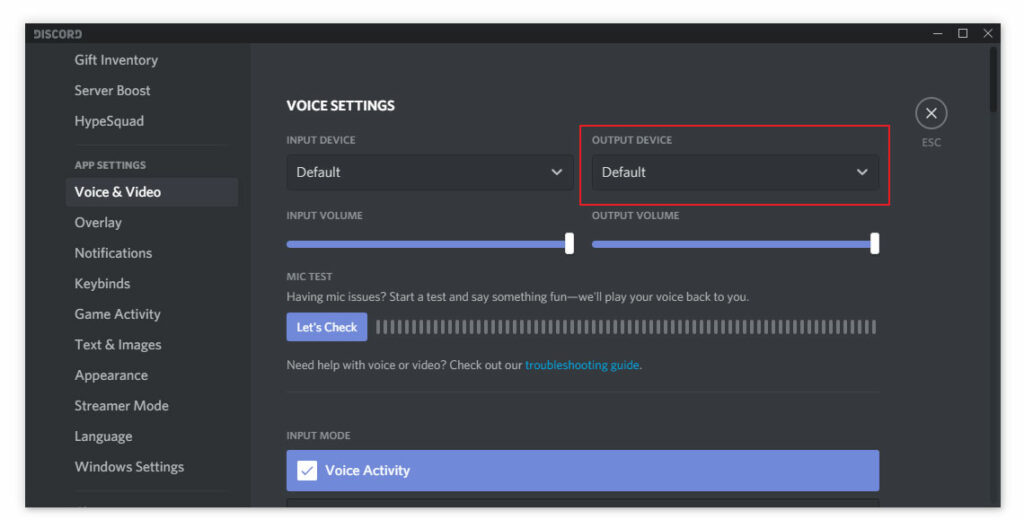
Task: Open Text & Images settings
Action: pos(118,345)
